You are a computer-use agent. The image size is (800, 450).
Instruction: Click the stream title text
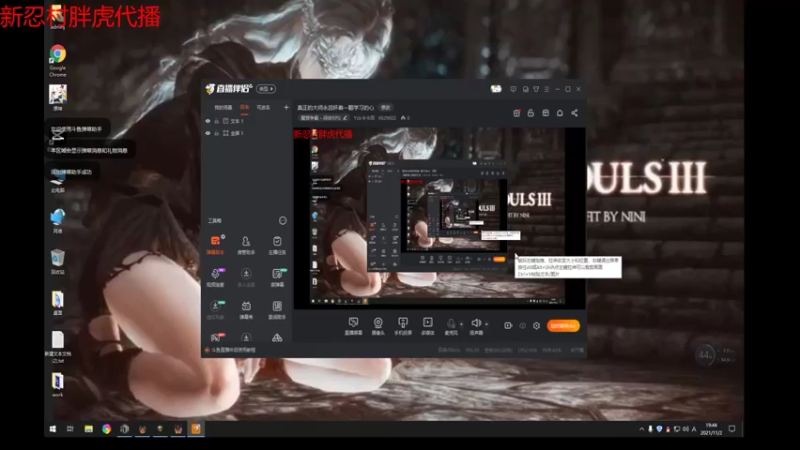tap(336, 108)
